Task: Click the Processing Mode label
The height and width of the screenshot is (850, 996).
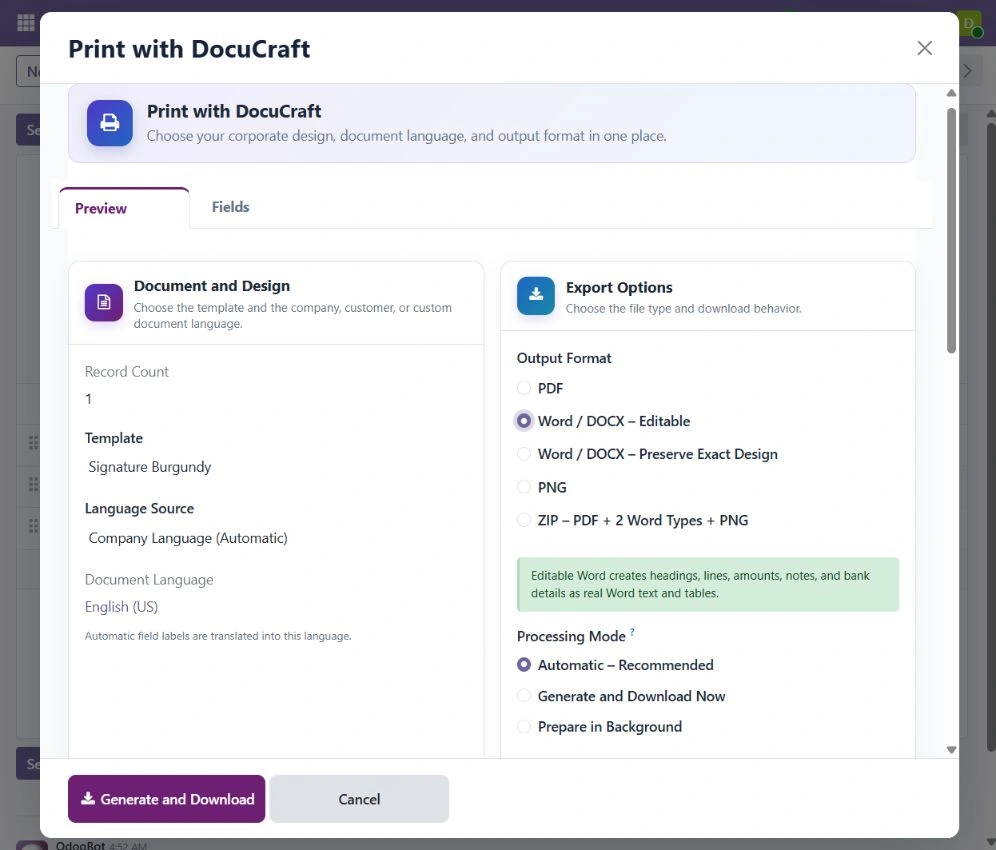Action: pos(571,637)
